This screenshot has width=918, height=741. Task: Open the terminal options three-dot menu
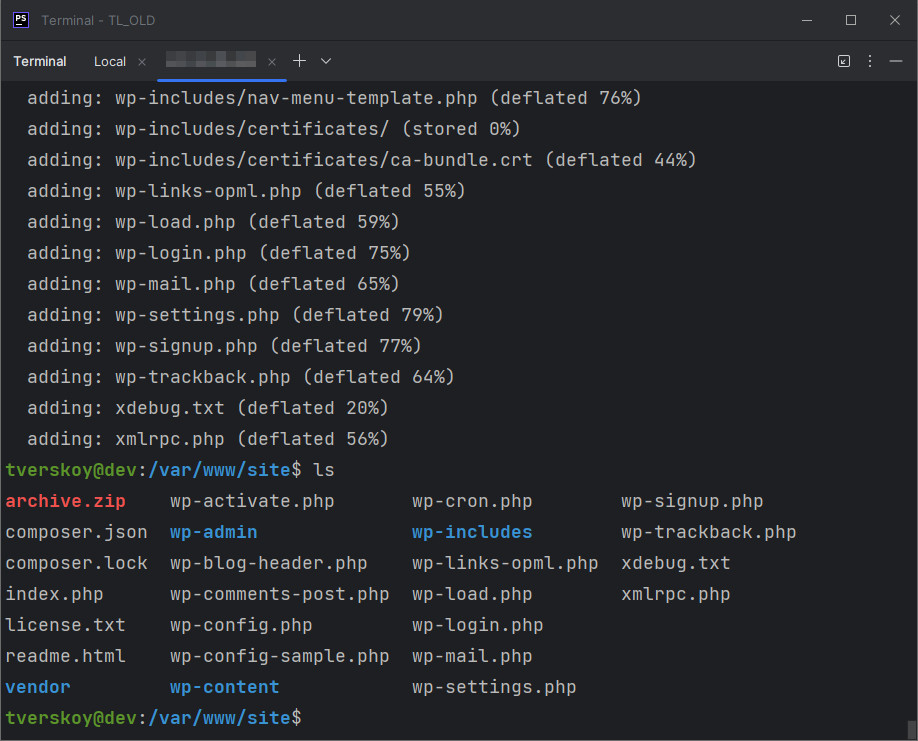tap(870, 61)
